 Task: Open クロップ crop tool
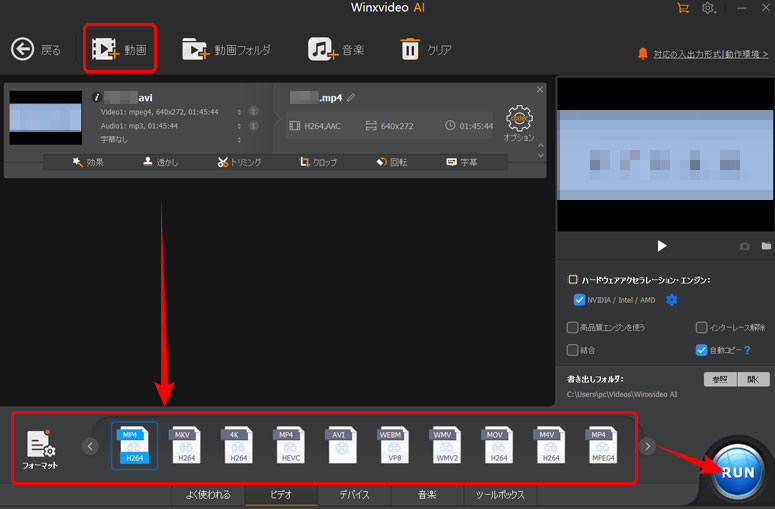[318, 162]
